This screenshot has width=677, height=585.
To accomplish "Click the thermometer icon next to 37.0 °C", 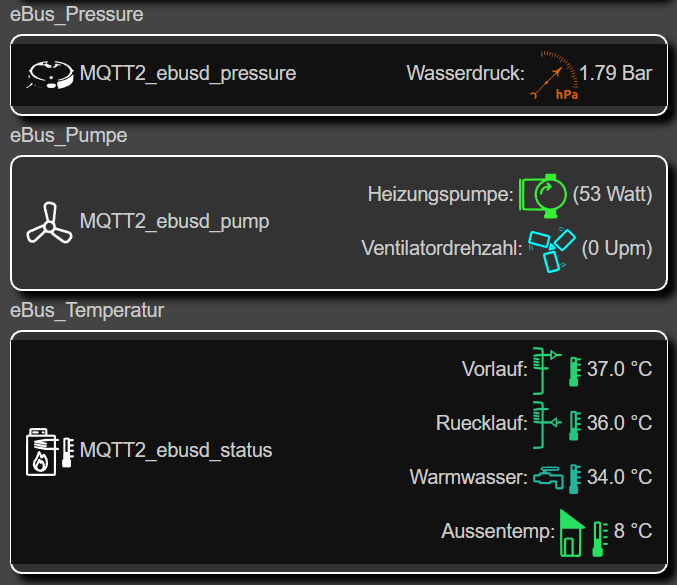I will (x=575, y=371).
